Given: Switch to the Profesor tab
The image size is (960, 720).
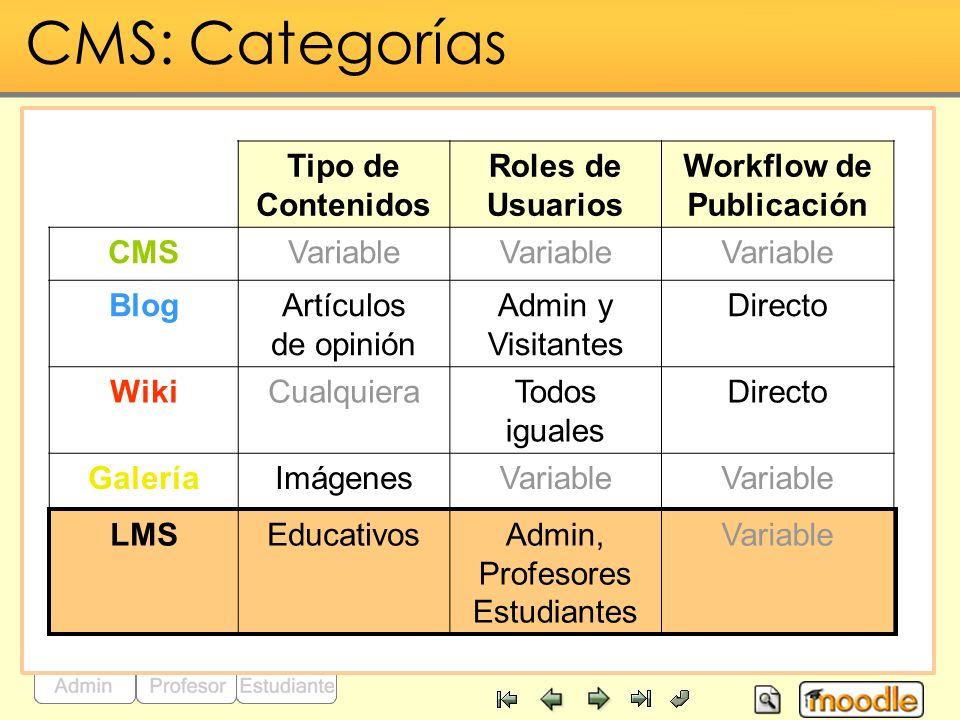Looking at the screenshot, I should [187, 688].
